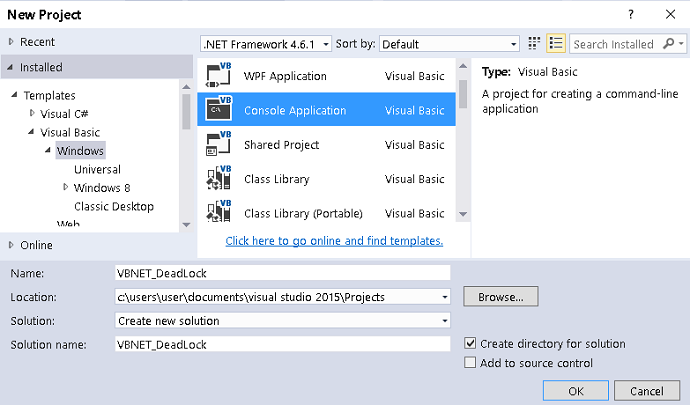
Task: Toggle Create directory for solution checkbox
Action: coord(470,343)
